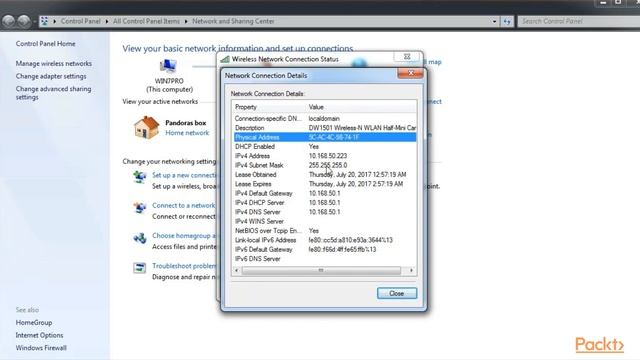
Task: Click the Back navigation arrow
Action: point(8,21)
